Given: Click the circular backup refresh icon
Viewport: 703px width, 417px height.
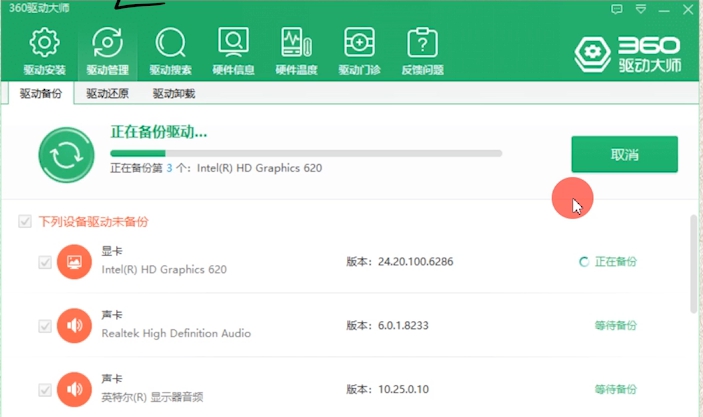Looking at the screenshot, I should (x=66, y=155).
